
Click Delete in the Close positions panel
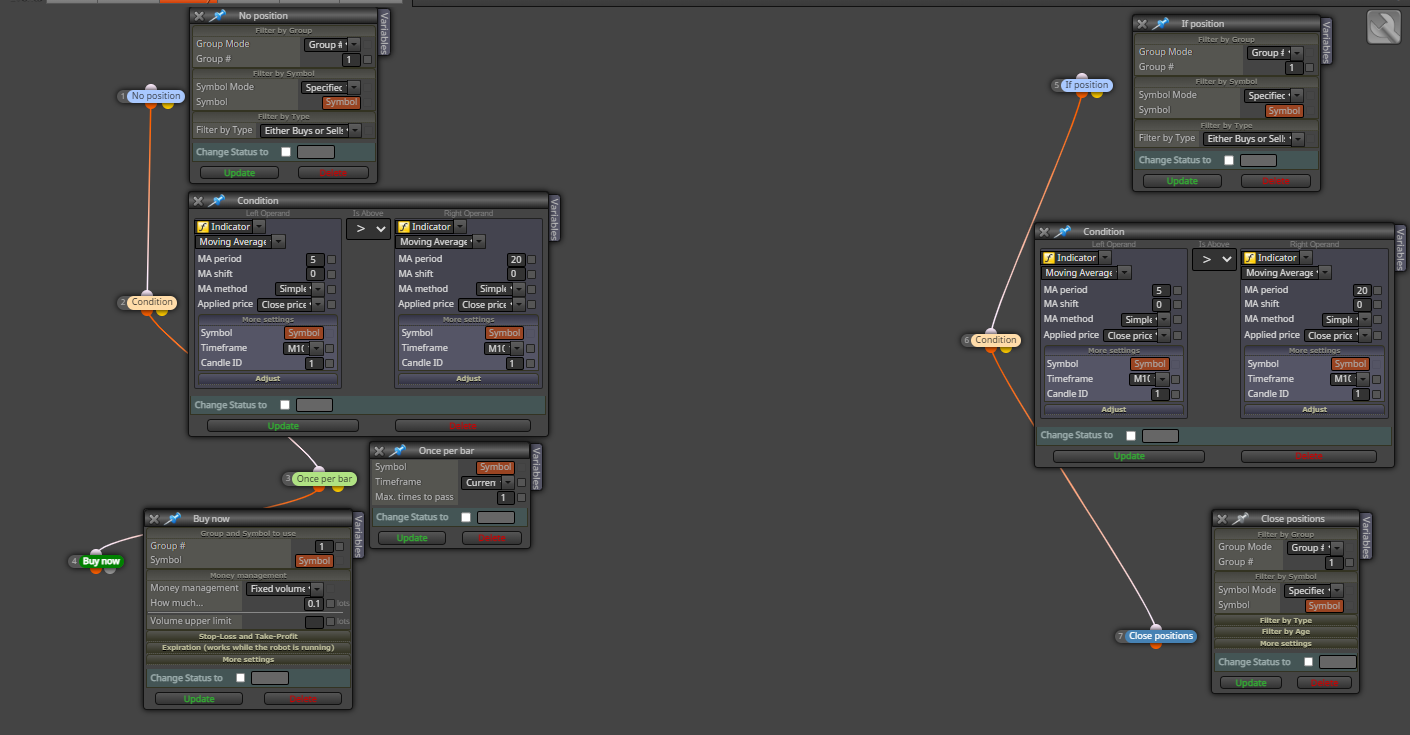coord(1324,683)
